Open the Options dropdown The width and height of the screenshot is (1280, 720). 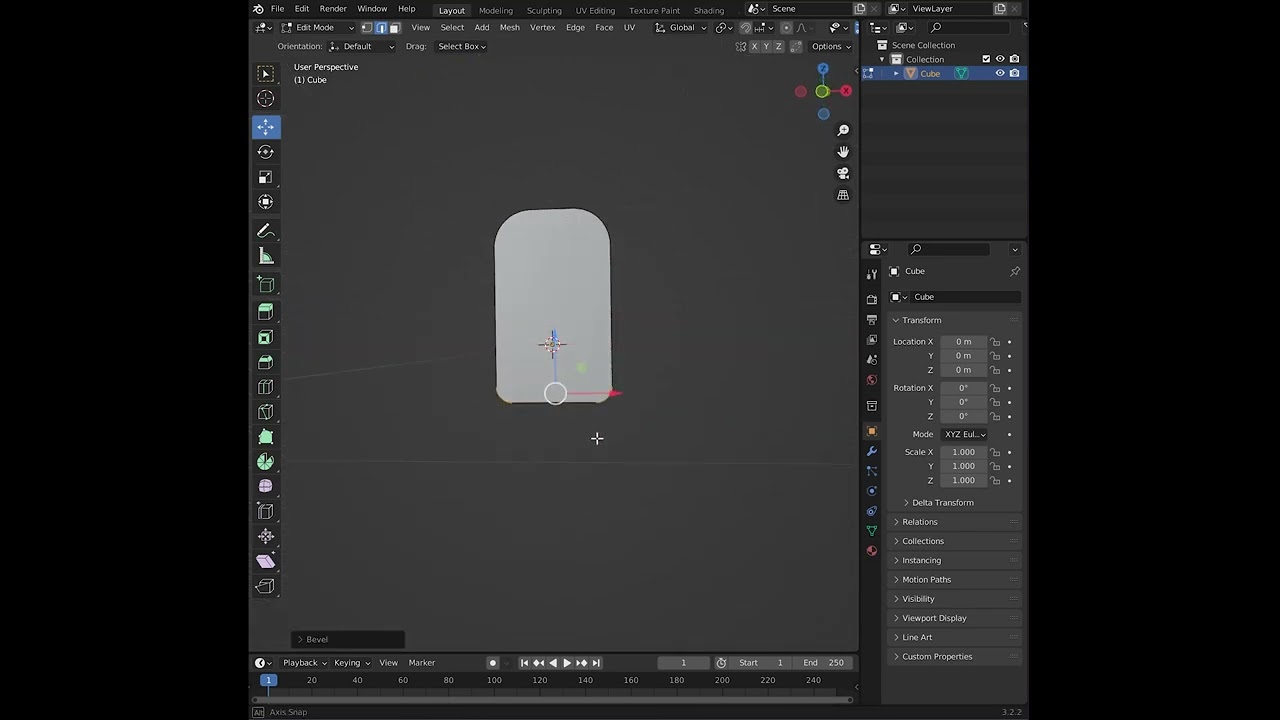click(831, 46)
